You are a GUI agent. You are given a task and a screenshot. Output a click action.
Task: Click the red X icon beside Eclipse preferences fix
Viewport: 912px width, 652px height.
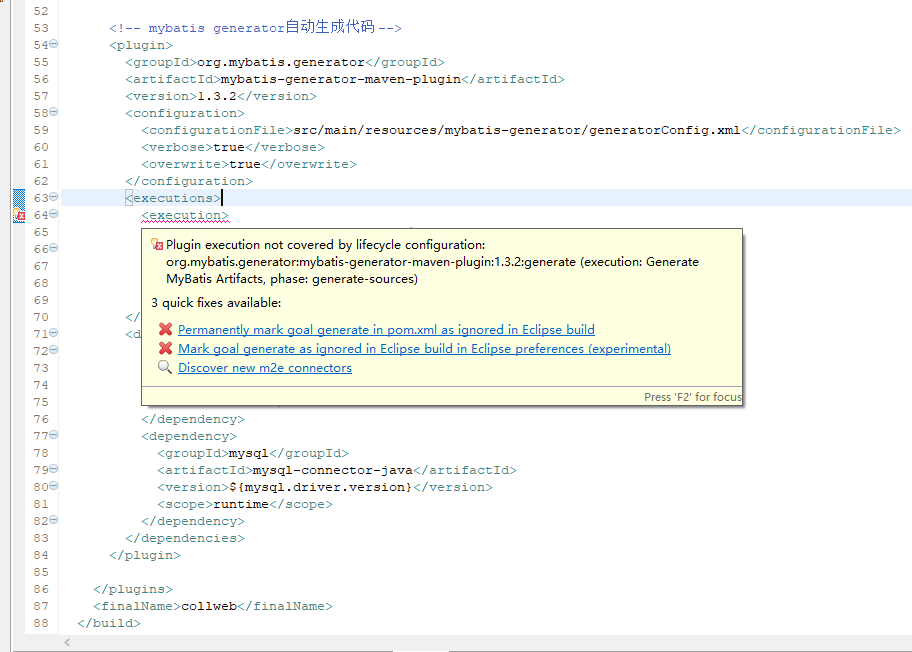coord(166,348)
